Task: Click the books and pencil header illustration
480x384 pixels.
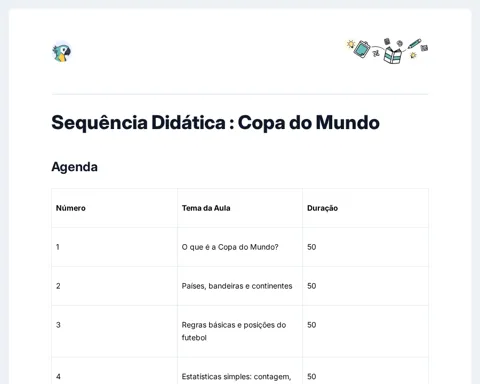Action: (x=387, y=51)
